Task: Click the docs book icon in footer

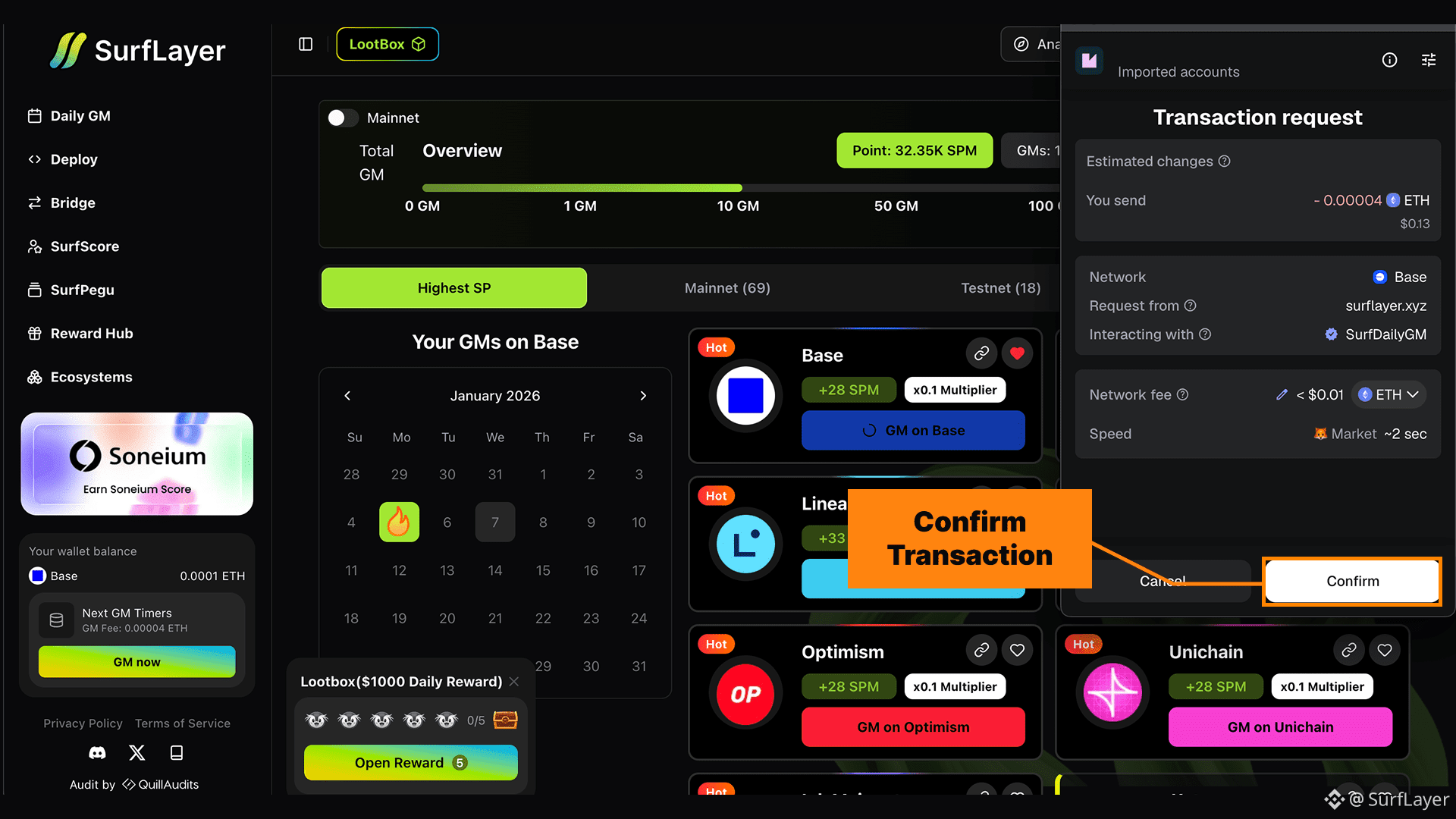Action: (177, 753)
